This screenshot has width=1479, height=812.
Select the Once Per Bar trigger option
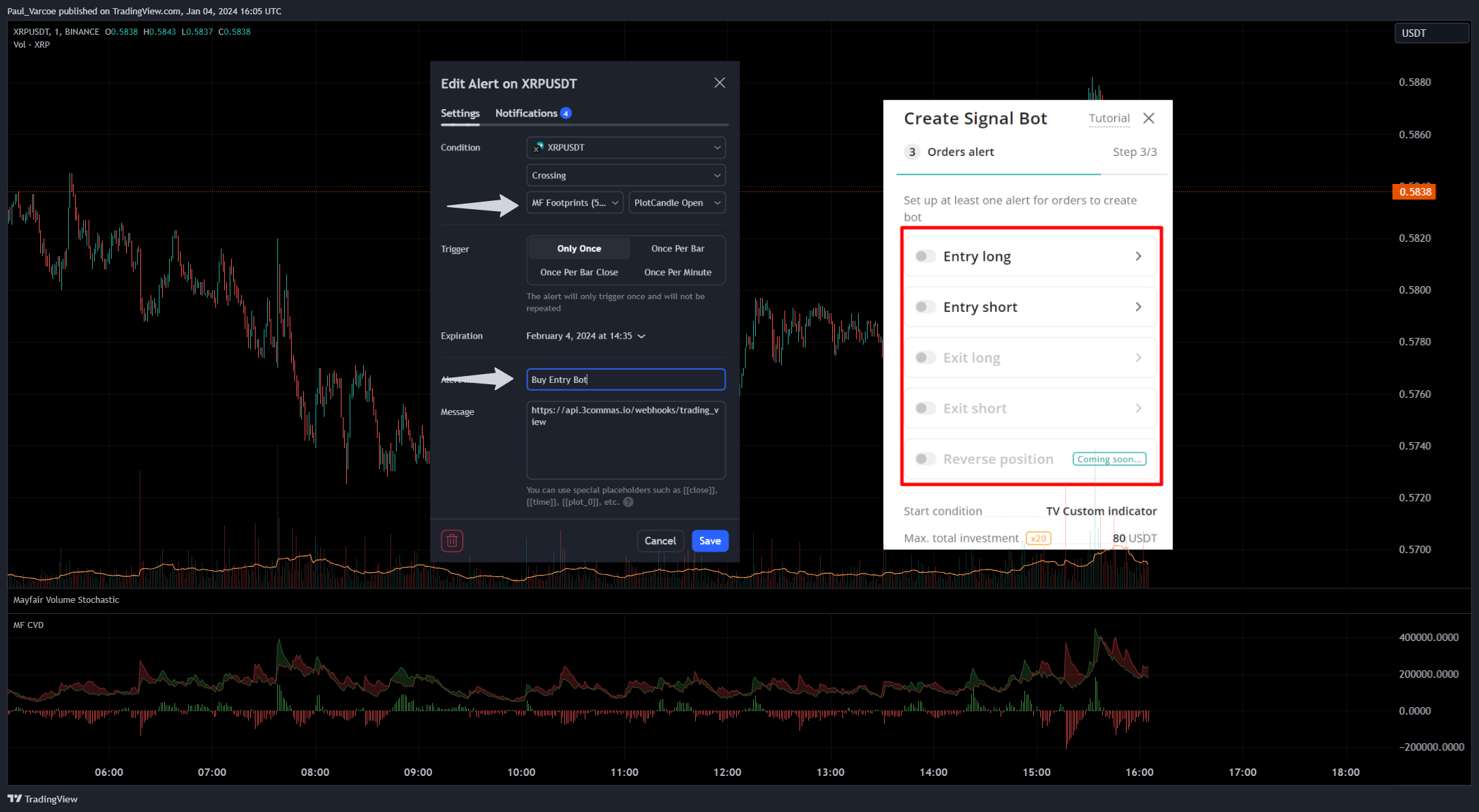coord(677,249)
